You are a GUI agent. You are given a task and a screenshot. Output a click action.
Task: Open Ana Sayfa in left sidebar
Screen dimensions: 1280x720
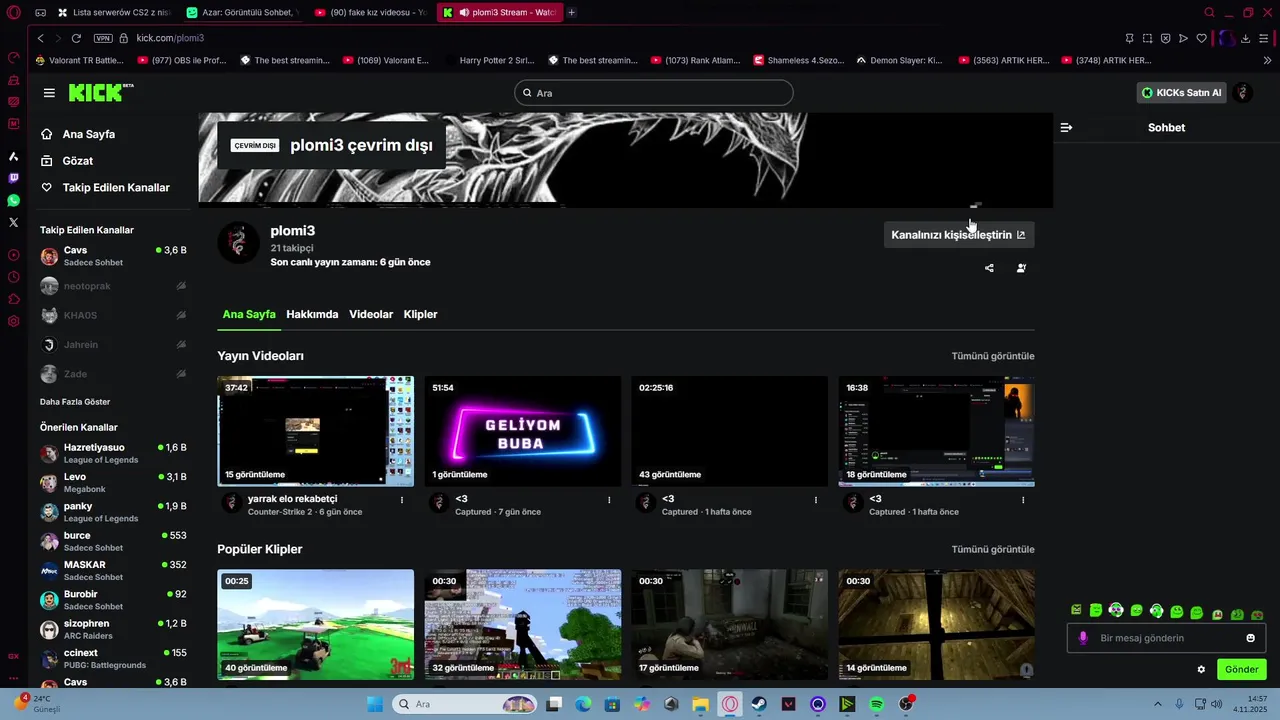(x=78, y=134)
